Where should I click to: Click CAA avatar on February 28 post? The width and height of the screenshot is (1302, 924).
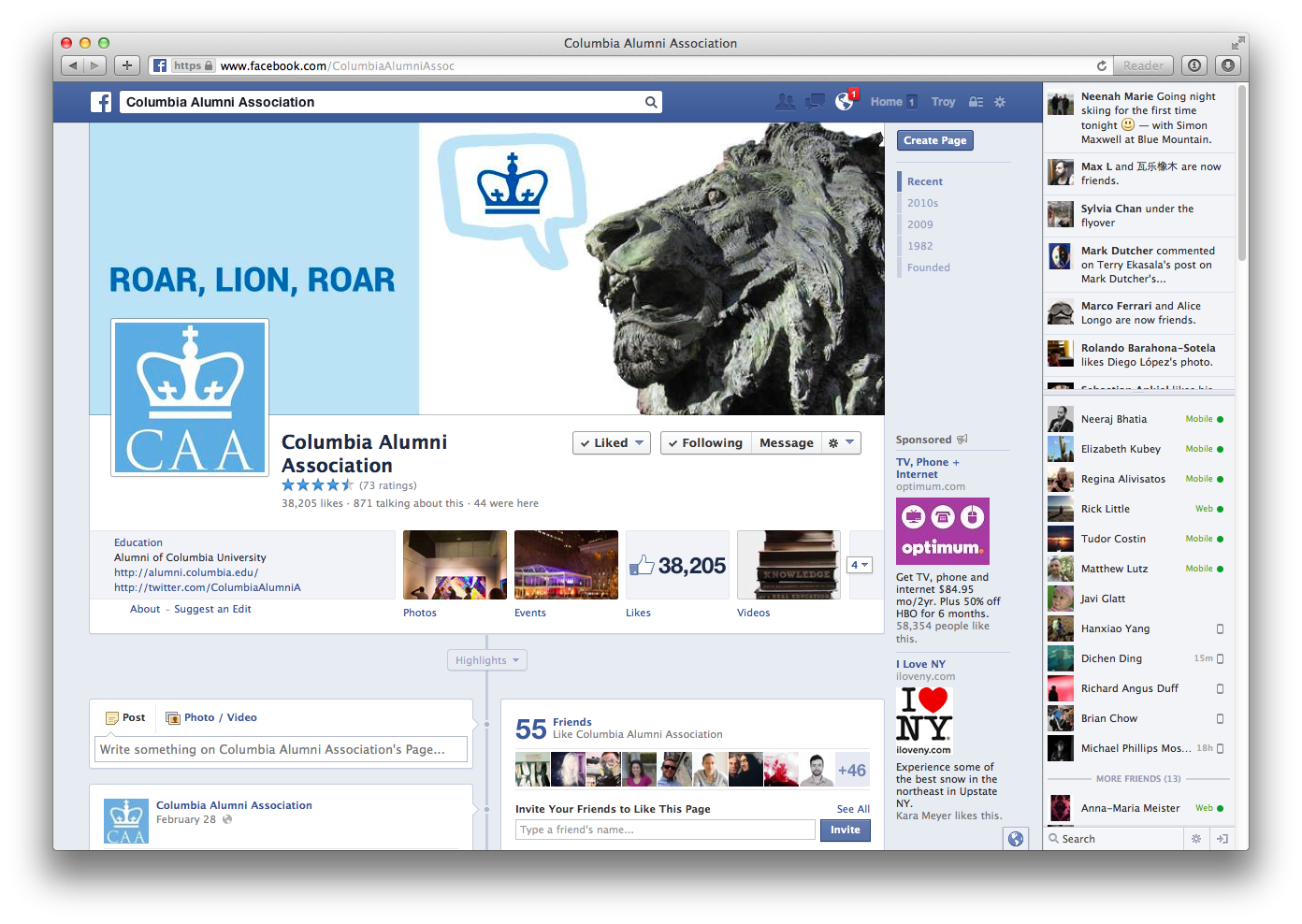(x=126, y=821)
